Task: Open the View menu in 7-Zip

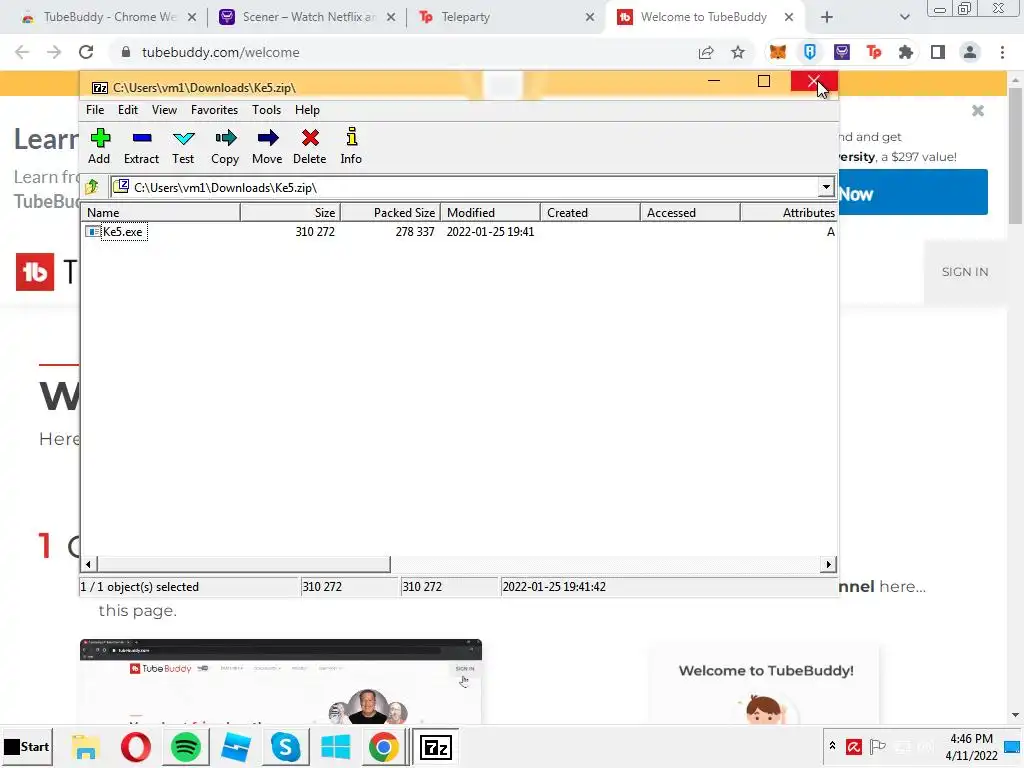Action: click(x=165, y=110)
